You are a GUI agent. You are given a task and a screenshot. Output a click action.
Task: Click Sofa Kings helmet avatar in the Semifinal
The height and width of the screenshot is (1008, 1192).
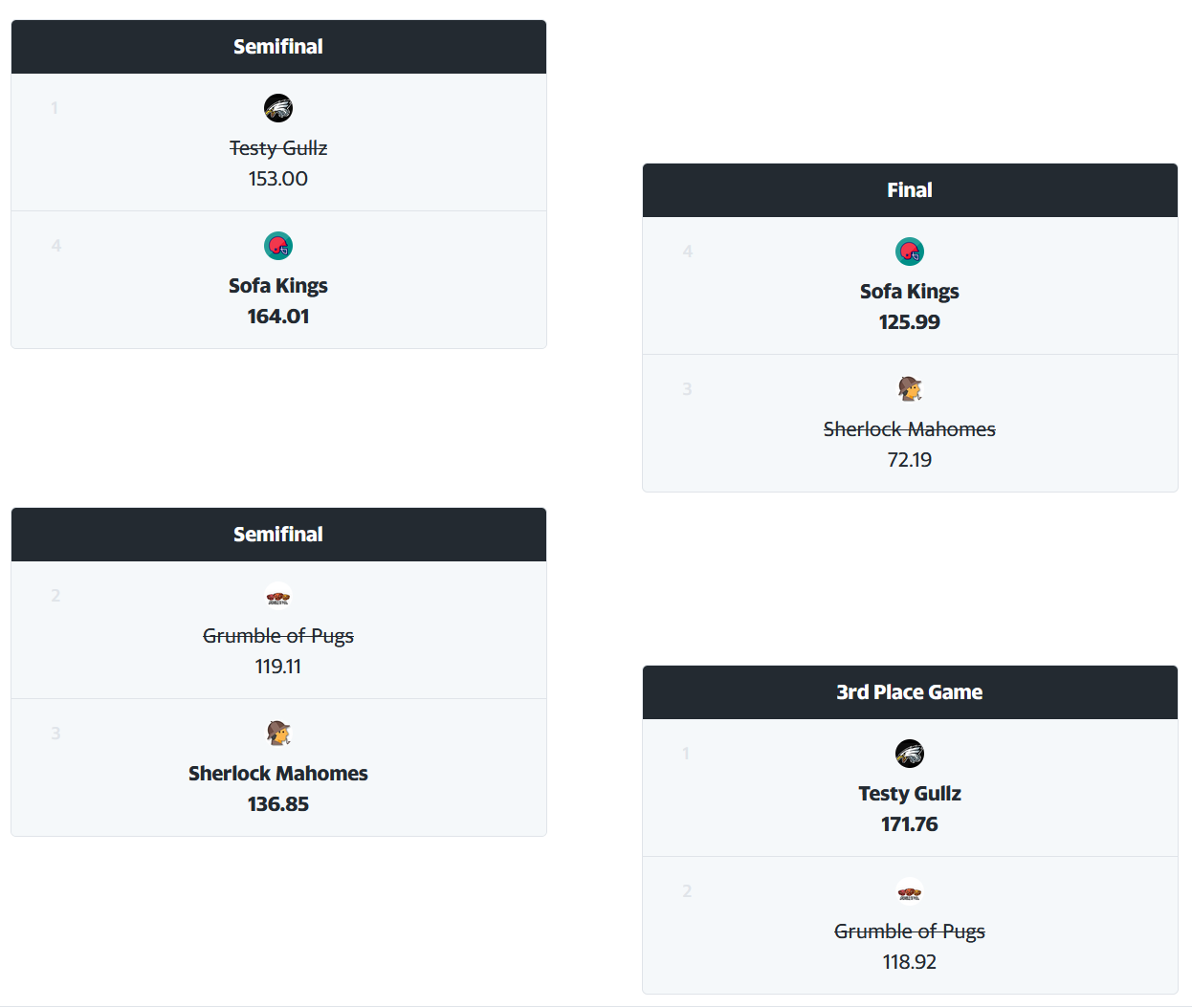coord(278,246)
